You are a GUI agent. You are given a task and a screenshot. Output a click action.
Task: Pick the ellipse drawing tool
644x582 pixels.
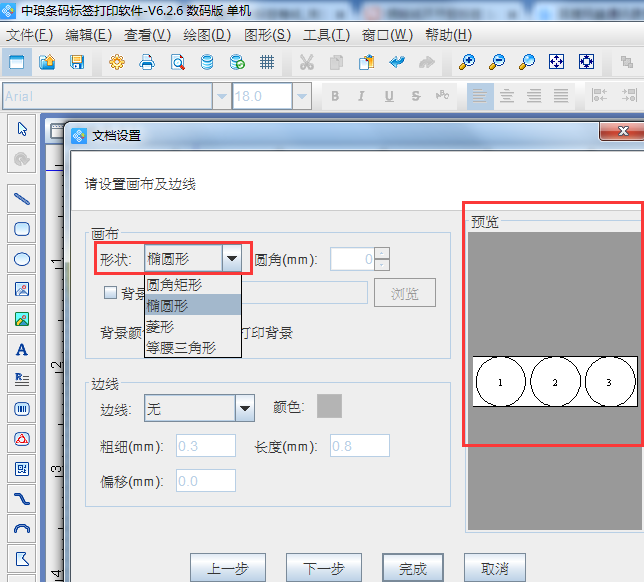[x=22, y=259]
